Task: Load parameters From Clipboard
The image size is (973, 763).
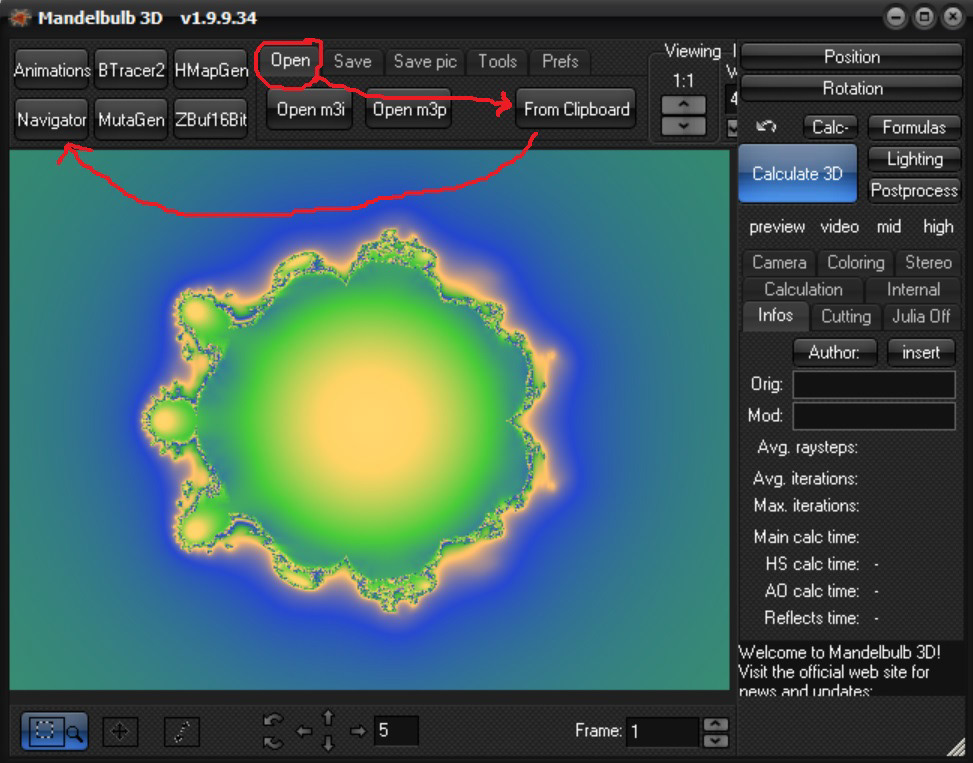Action: (576, 110)
